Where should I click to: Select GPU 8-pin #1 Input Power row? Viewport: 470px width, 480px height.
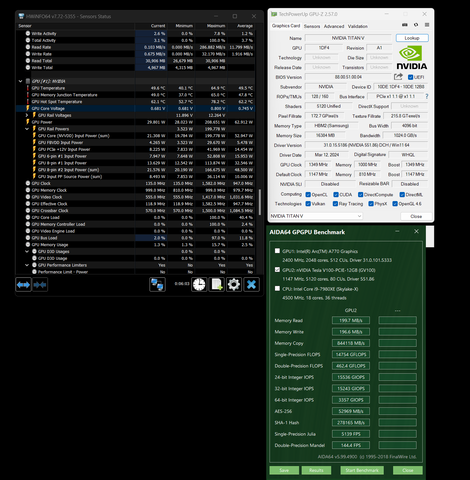pyautogui.click(x=136, y=163)
